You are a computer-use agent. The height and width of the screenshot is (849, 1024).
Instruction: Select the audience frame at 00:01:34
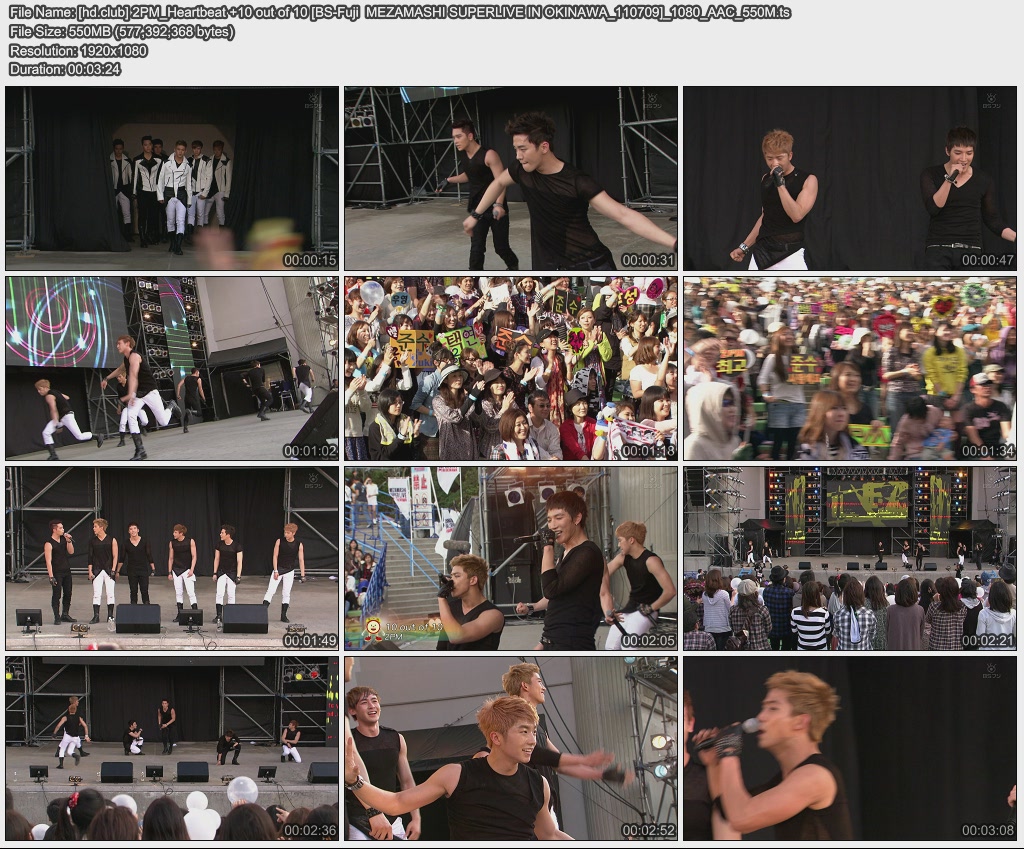[x=850, y=368]
